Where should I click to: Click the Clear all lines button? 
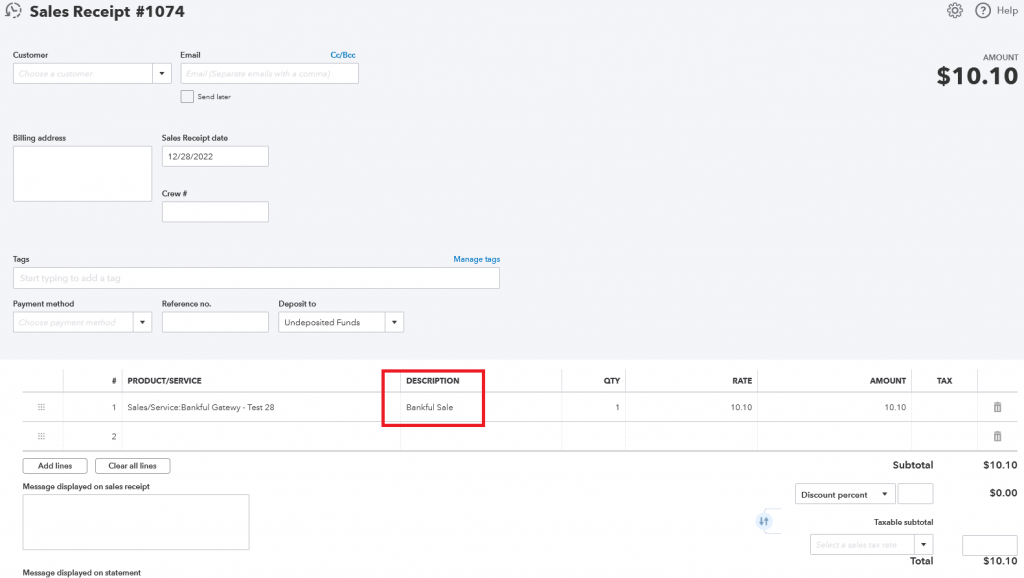pyautogui.click(x=133, y=466)
